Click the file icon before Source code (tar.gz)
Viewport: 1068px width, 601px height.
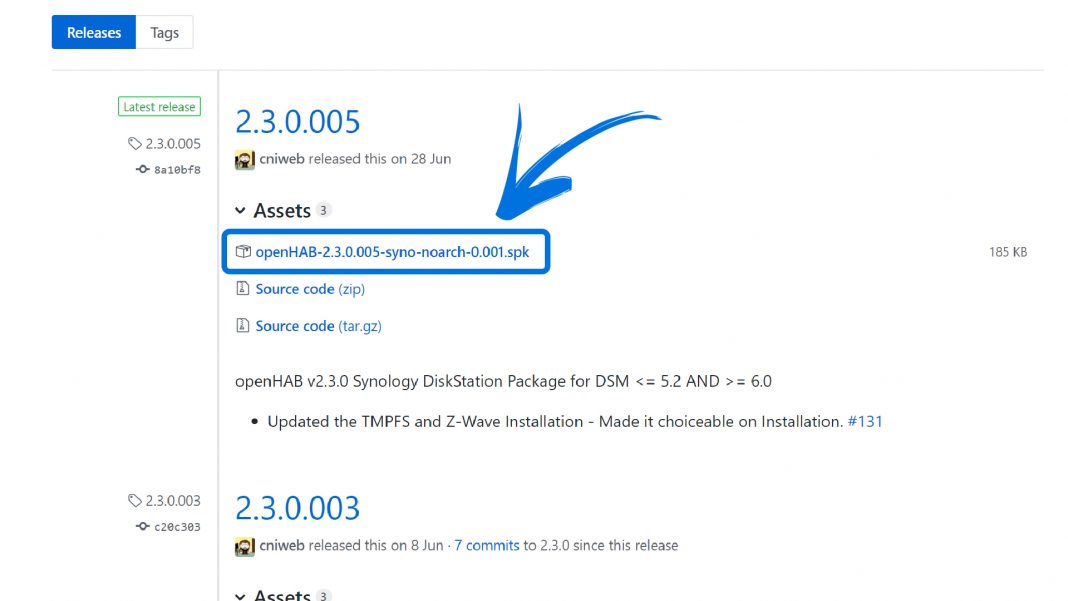point(243,325)
